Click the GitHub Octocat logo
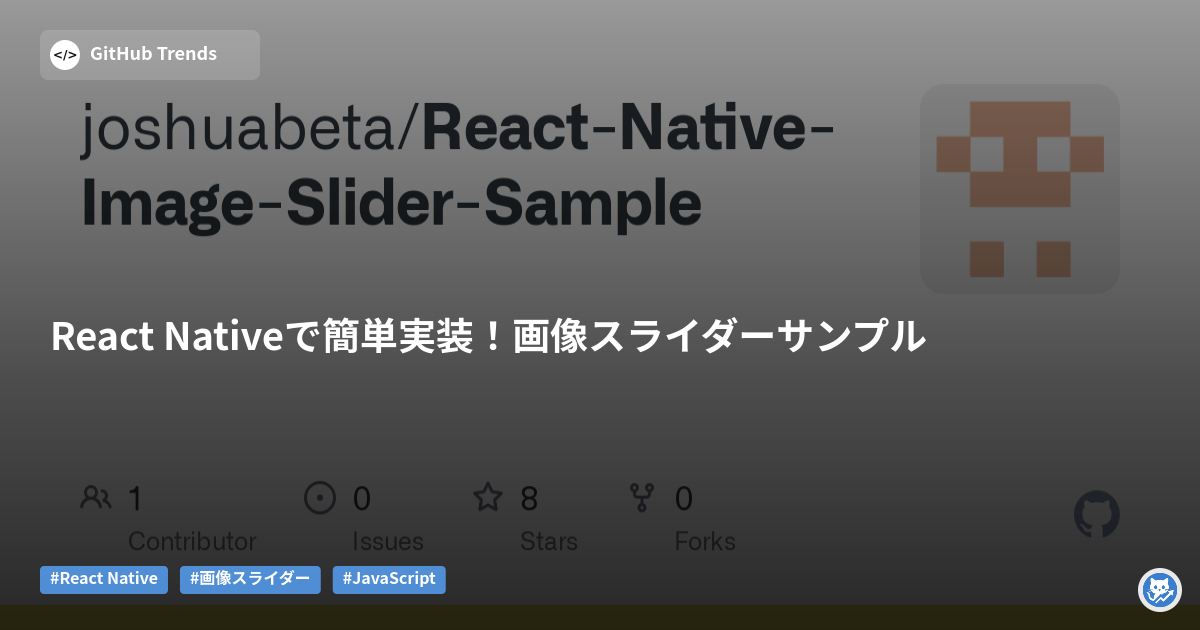This screenshot has height=630, width=1200. [1096, 515]
